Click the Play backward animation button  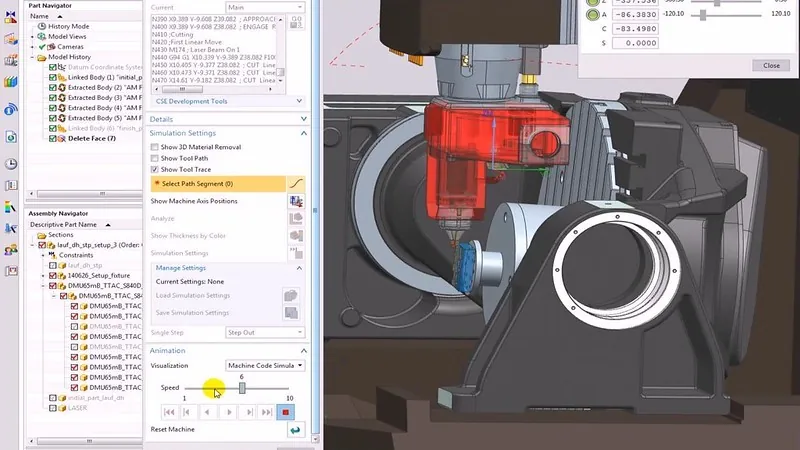[x=208, y=412]
